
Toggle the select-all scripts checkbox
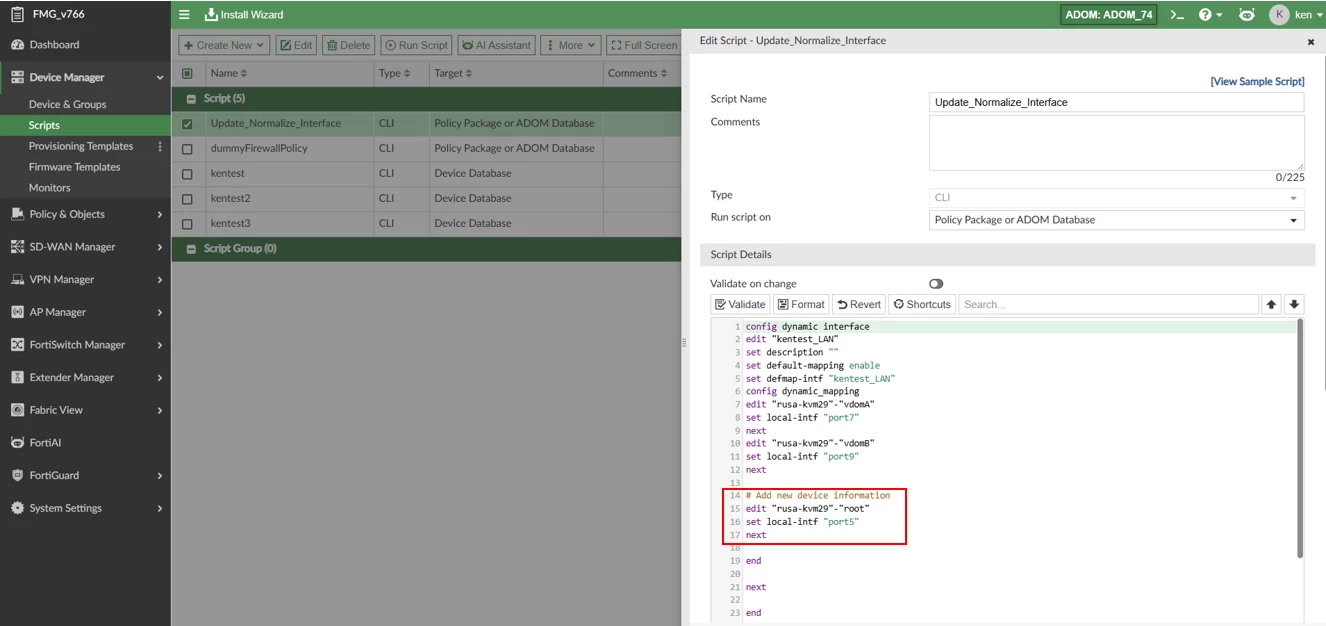[187, 74]
